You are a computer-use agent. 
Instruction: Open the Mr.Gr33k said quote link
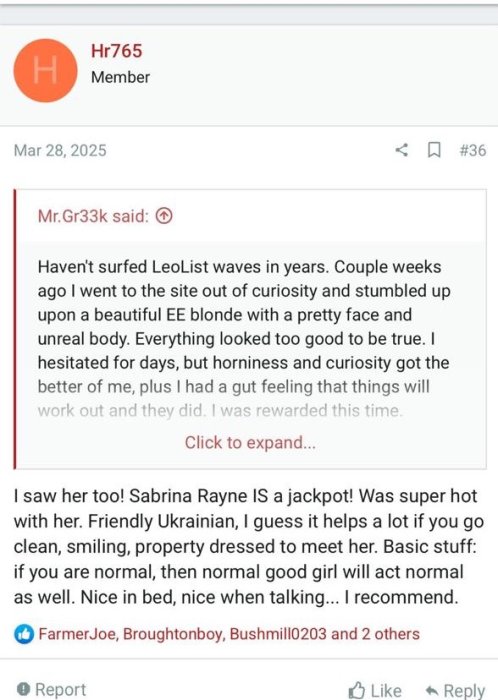tap(93, 216)
